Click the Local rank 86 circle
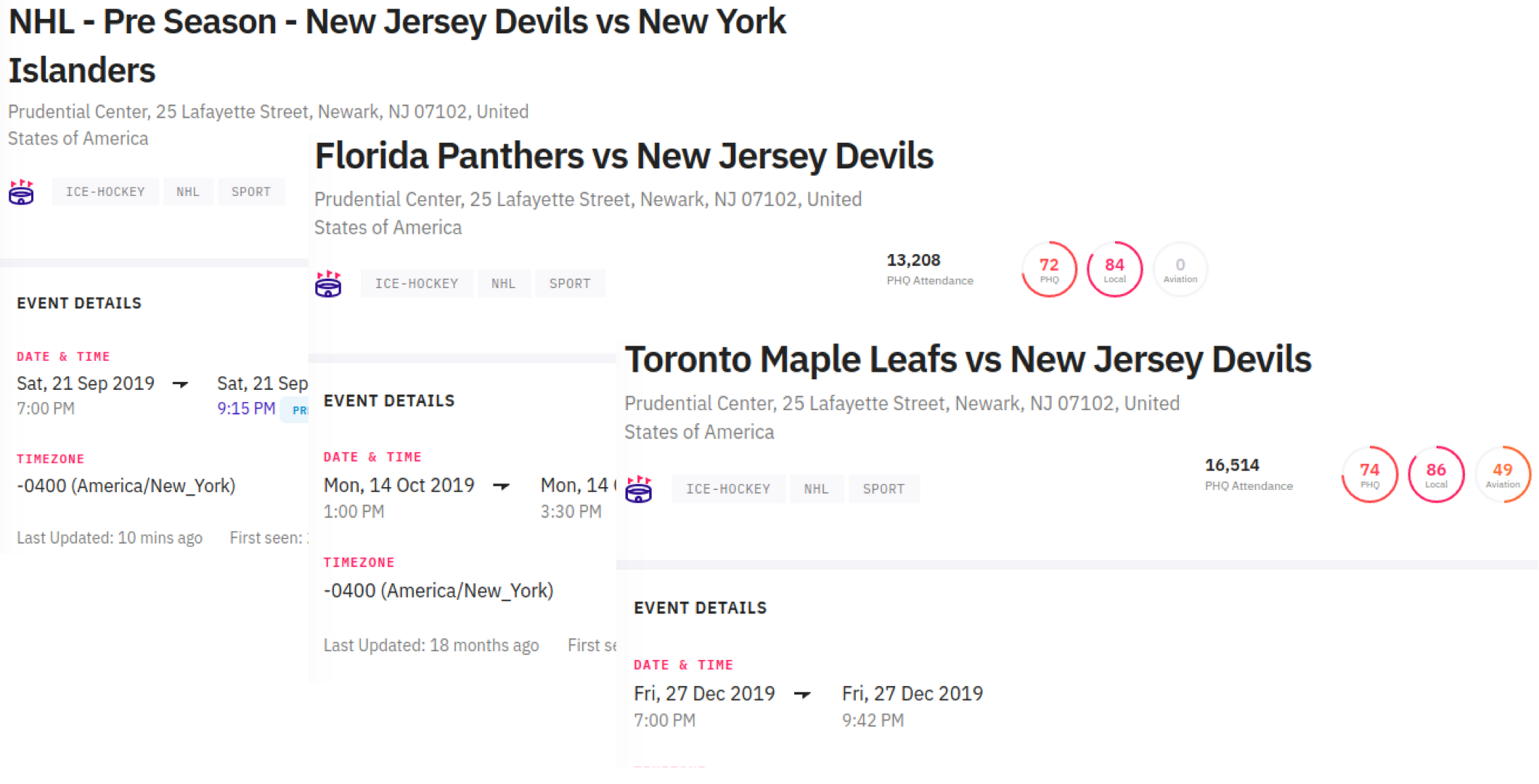This screenshot has height=784, width=1539. click(1435, 475)
